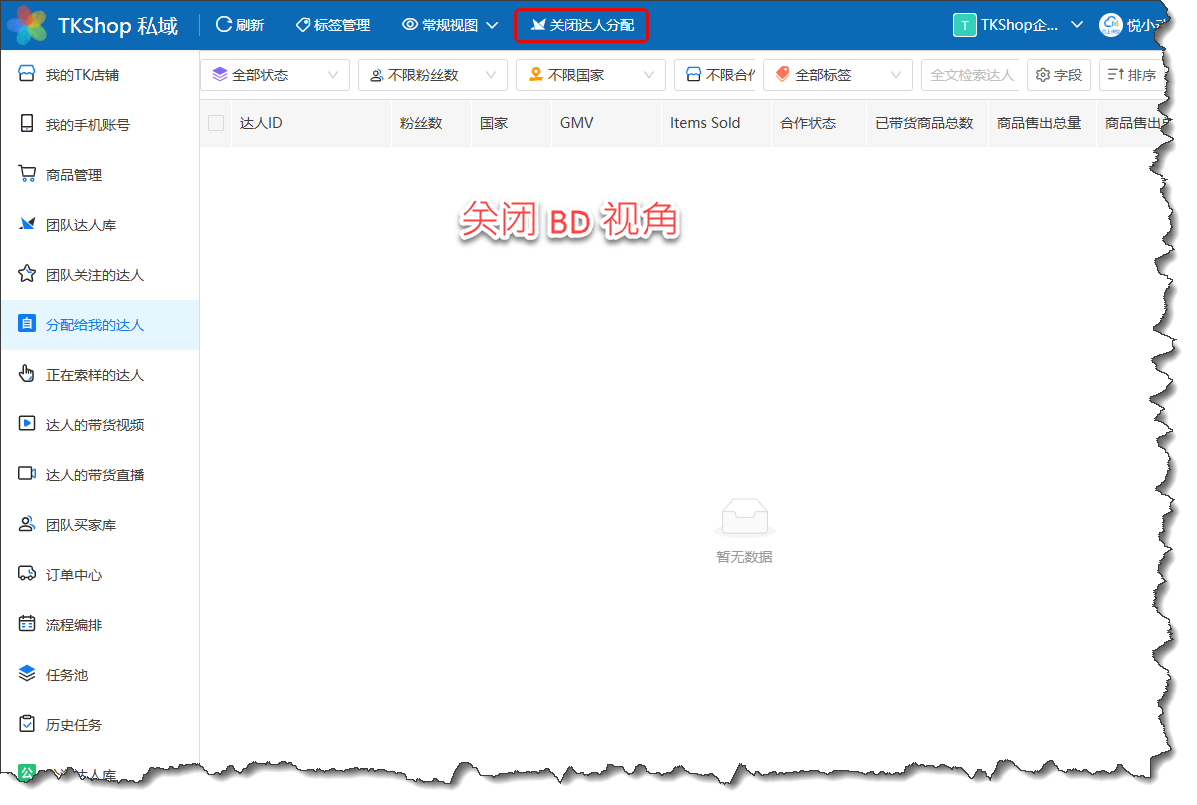
Task: Click 关闭达人分配 button
Action: pyautogui.click(x=582, y=25)
